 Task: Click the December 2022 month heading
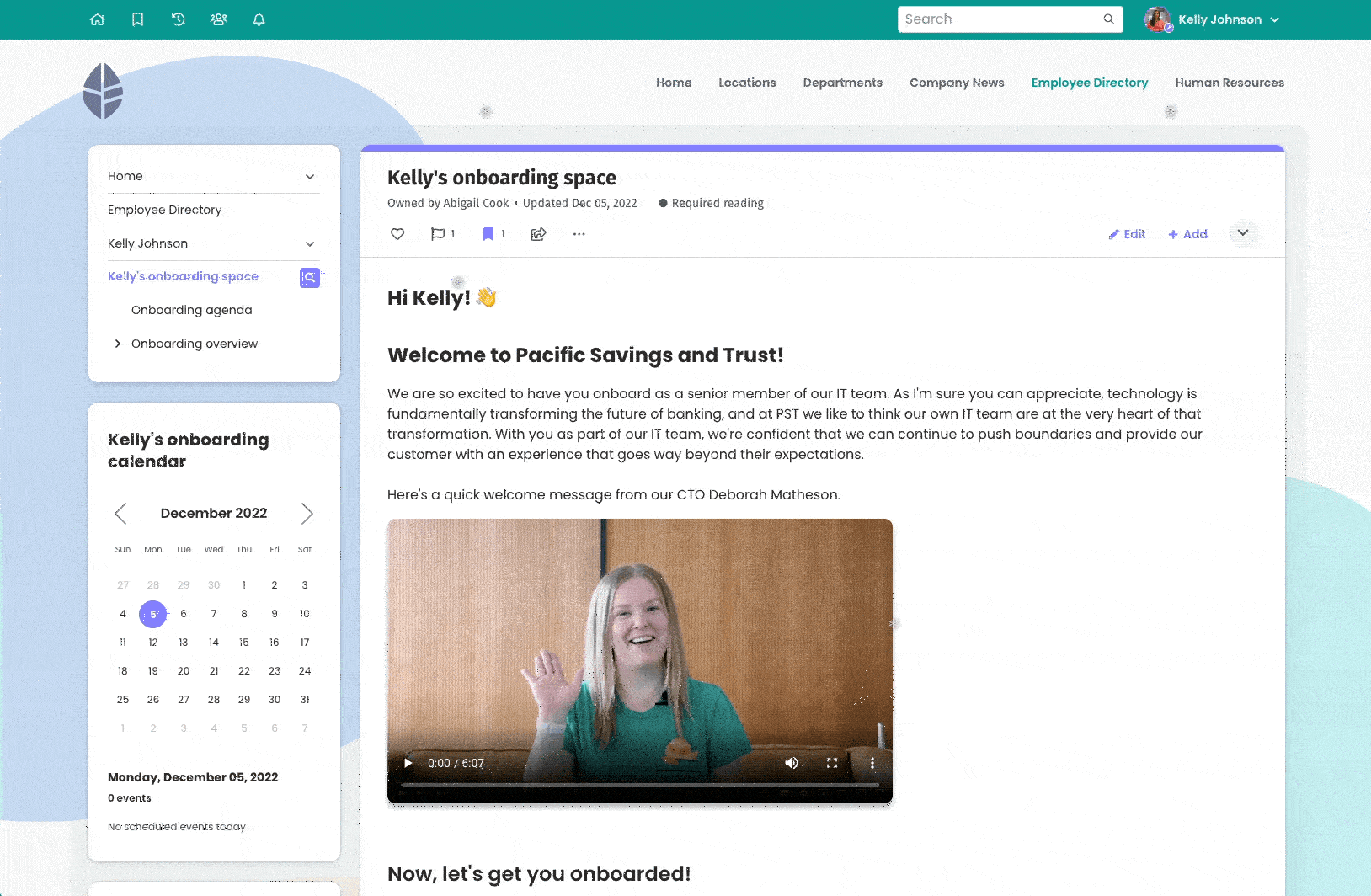pos(214,513)
